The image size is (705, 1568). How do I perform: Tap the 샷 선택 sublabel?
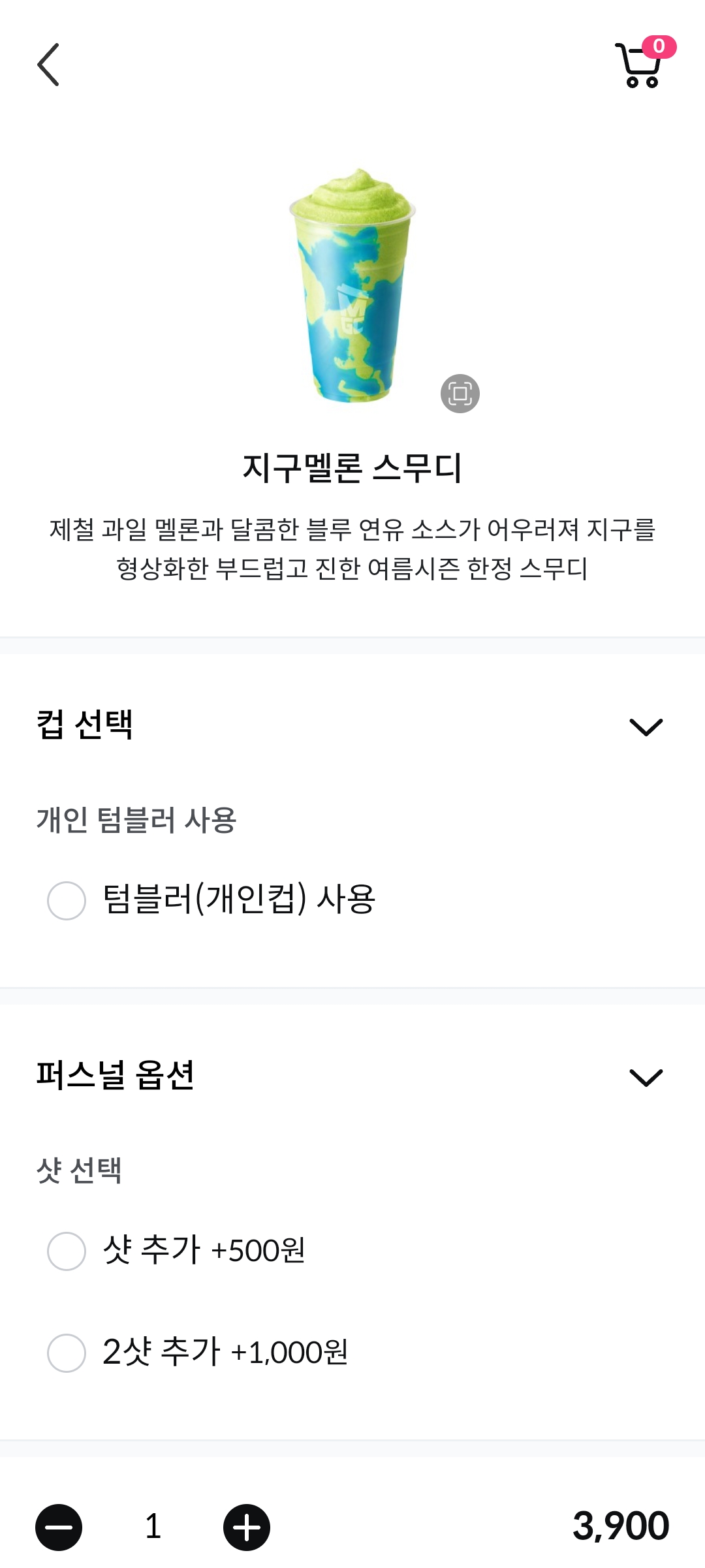(x=79, y=1170)
